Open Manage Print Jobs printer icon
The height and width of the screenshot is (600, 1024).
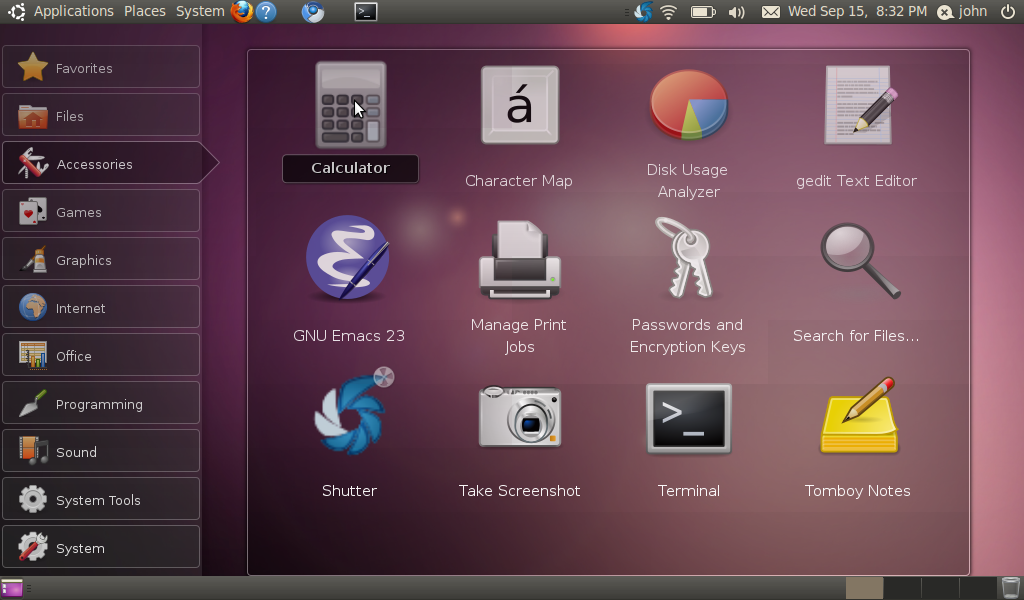coord(519,260)
